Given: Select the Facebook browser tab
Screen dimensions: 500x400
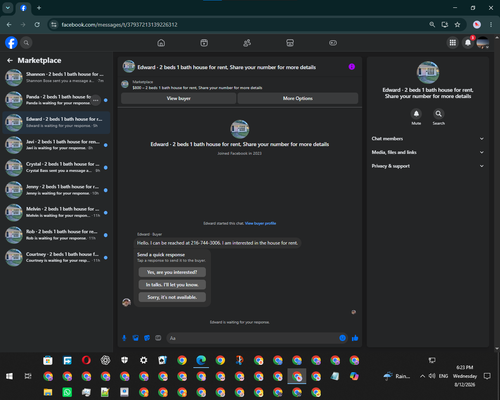Looking at the screenshot, I should click(x=23, y=8).
